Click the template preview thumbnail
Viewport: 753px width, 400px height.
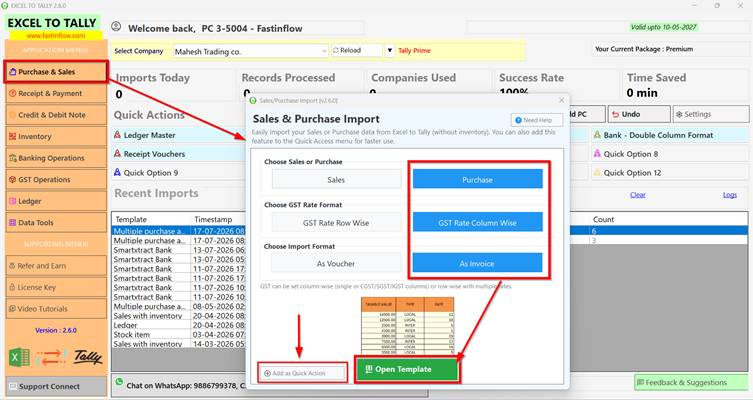click(x=407, y=326)
